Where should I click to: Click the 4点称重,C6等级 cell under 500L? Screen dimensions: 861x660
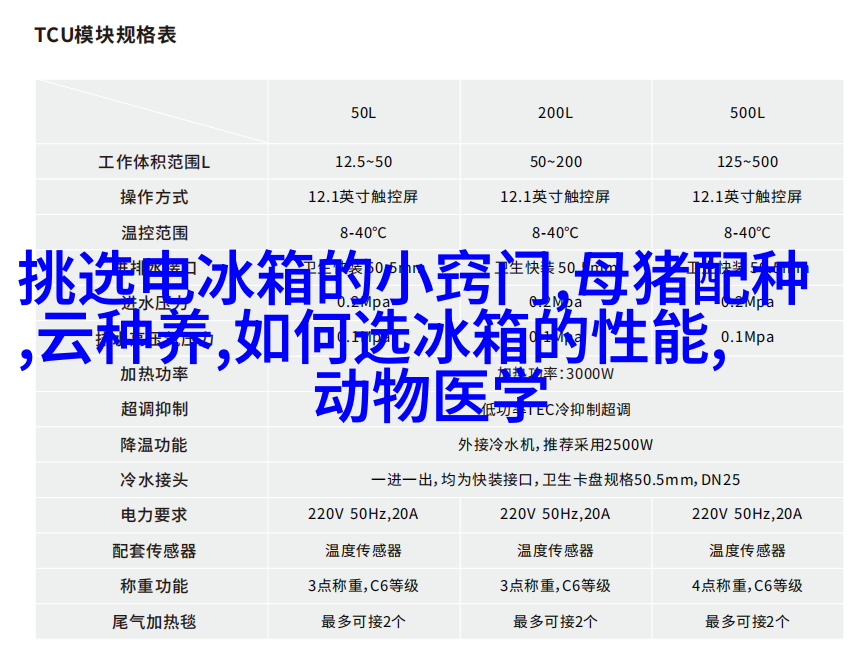[x=747, y=586]
